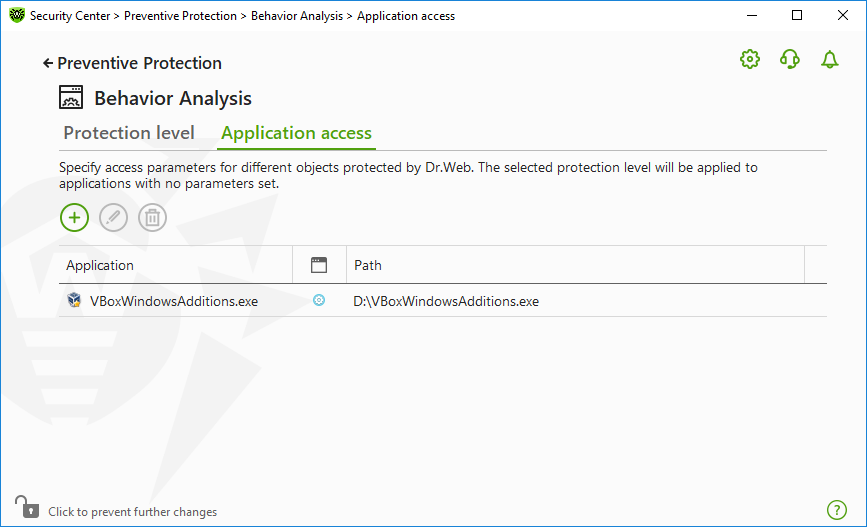Click the VBoxWindowsAdditions.exe application icon

pyautogui.click(x=74, y=300)
